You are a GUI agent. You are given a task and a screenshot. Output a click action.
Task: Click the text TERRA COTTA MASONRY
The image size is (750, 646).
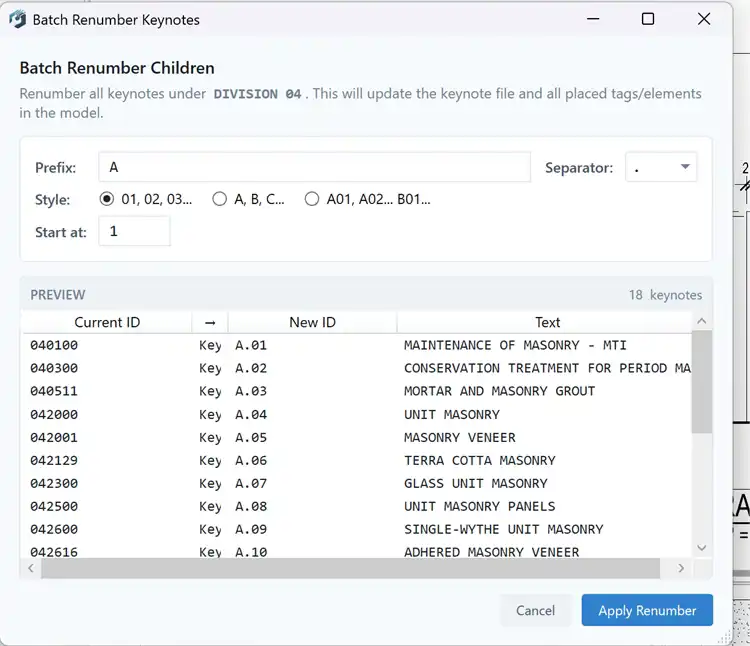(x=480, y=460)
